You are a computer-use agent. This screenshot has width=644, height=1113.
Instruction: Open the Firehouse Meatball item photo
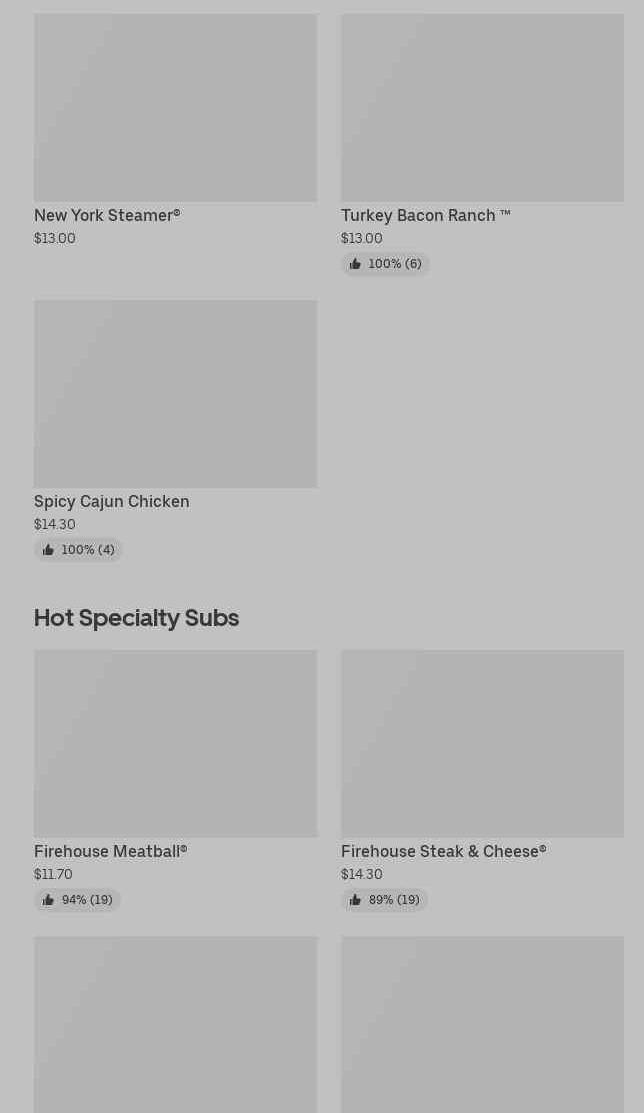pos(175,744)
